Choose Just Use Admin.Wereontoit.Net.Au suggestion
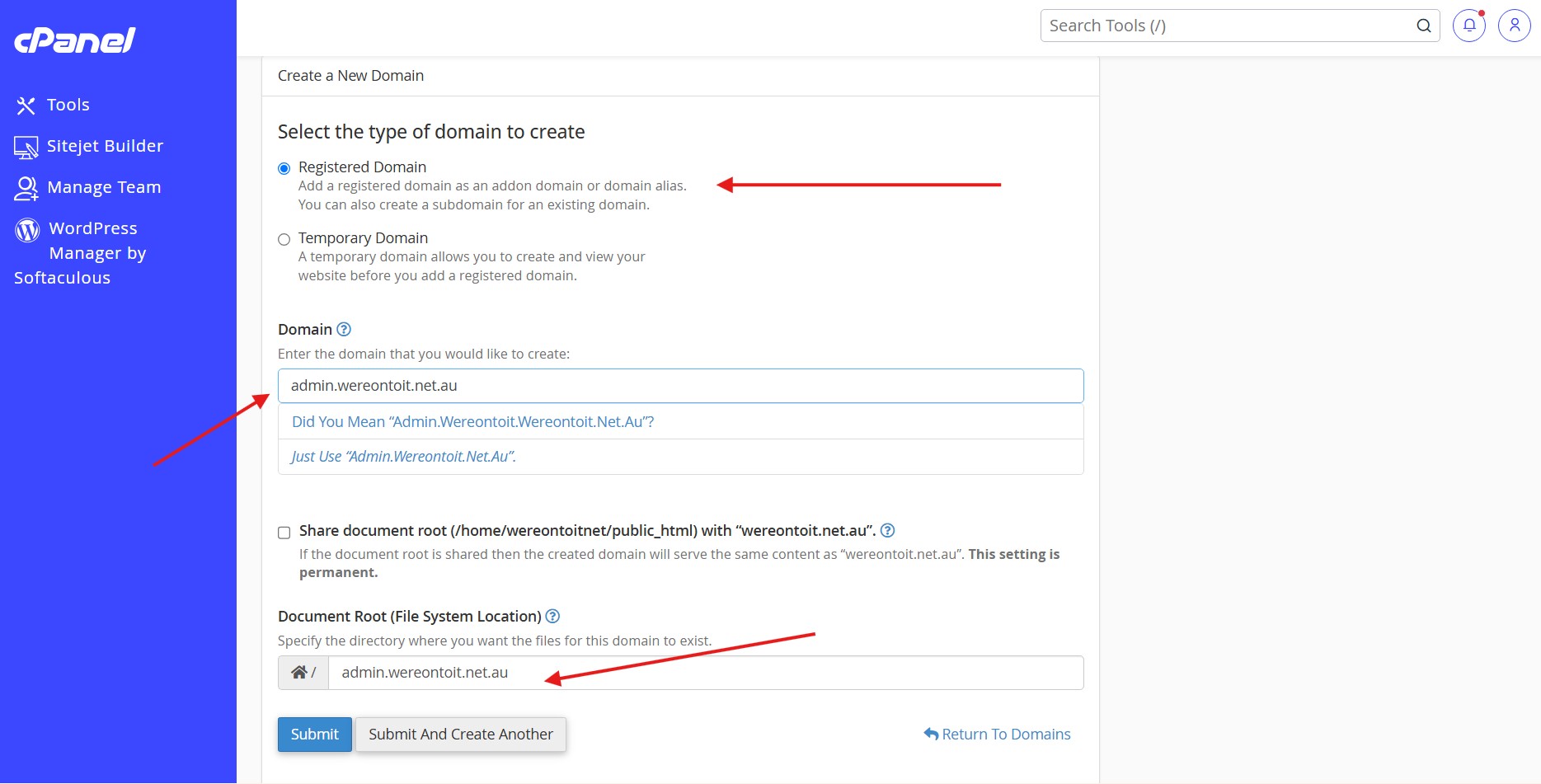Screen dimensions: 1541x784 [681, 457]
